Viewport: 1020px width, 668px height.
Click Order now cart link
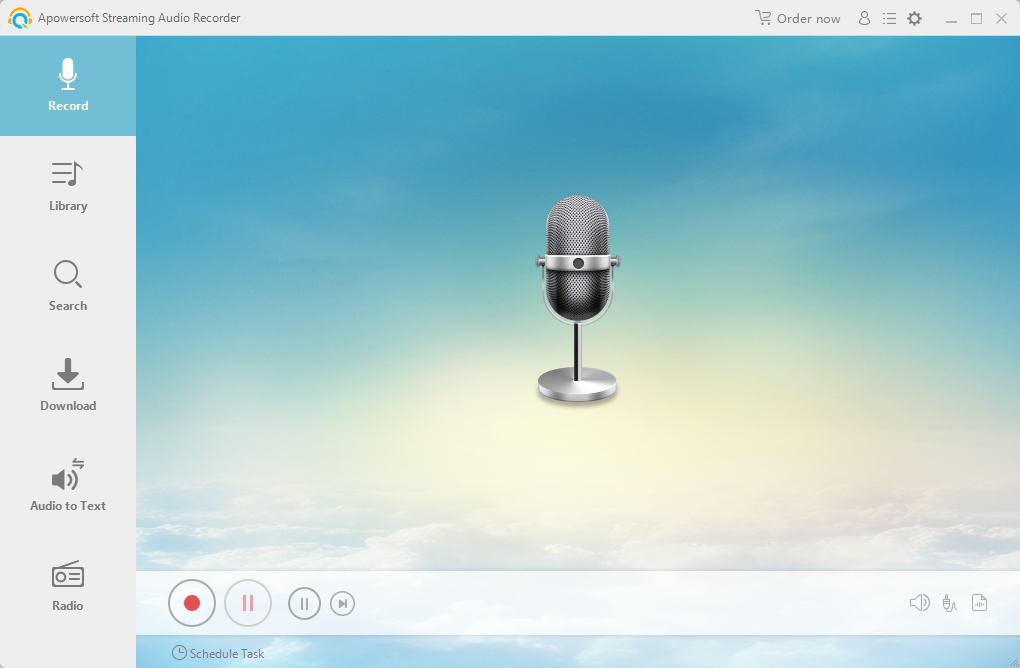click(798, 18)
